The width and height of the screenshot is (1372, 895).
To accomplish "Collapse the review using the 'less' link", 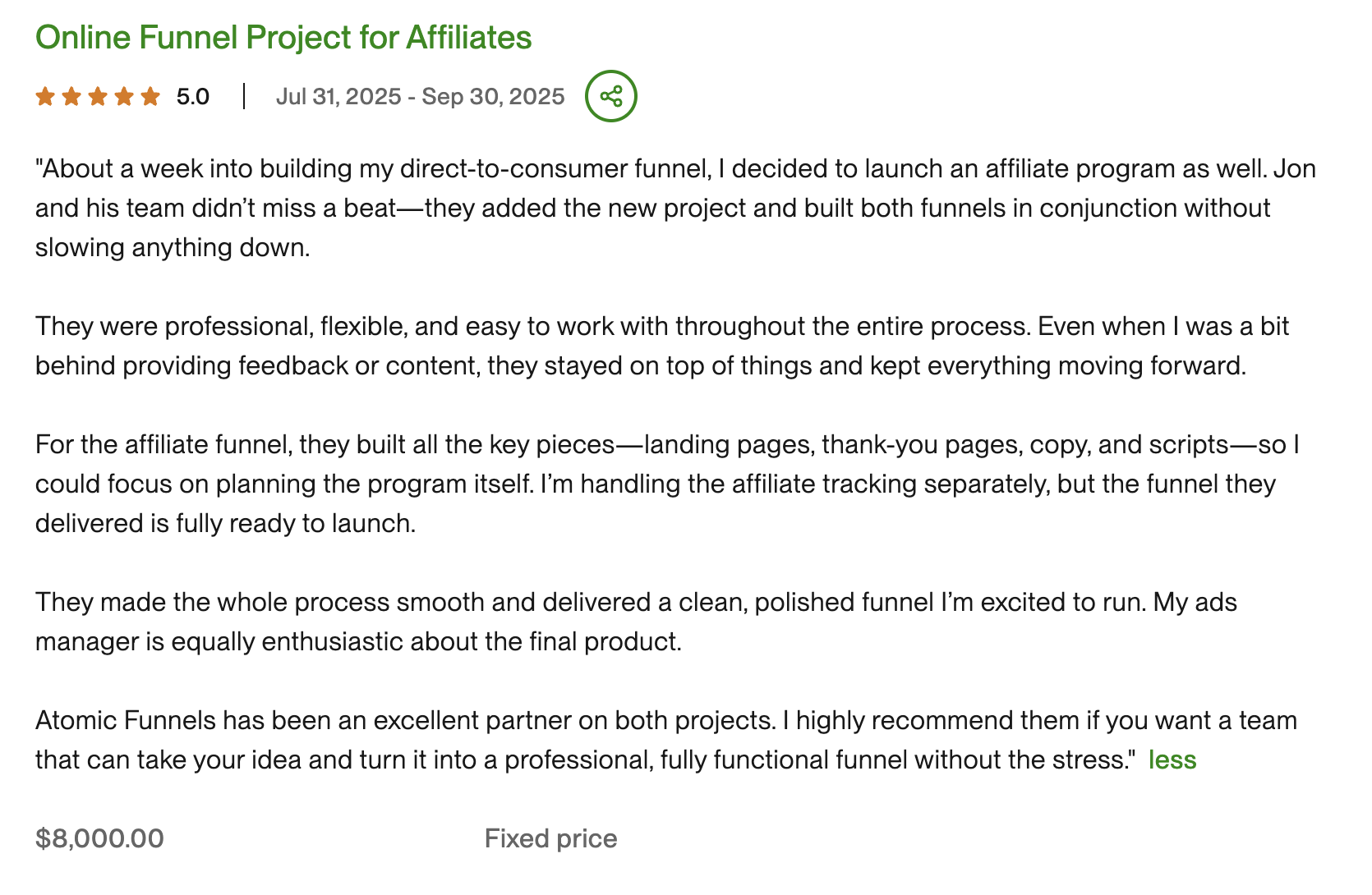I will [1172, 760].
